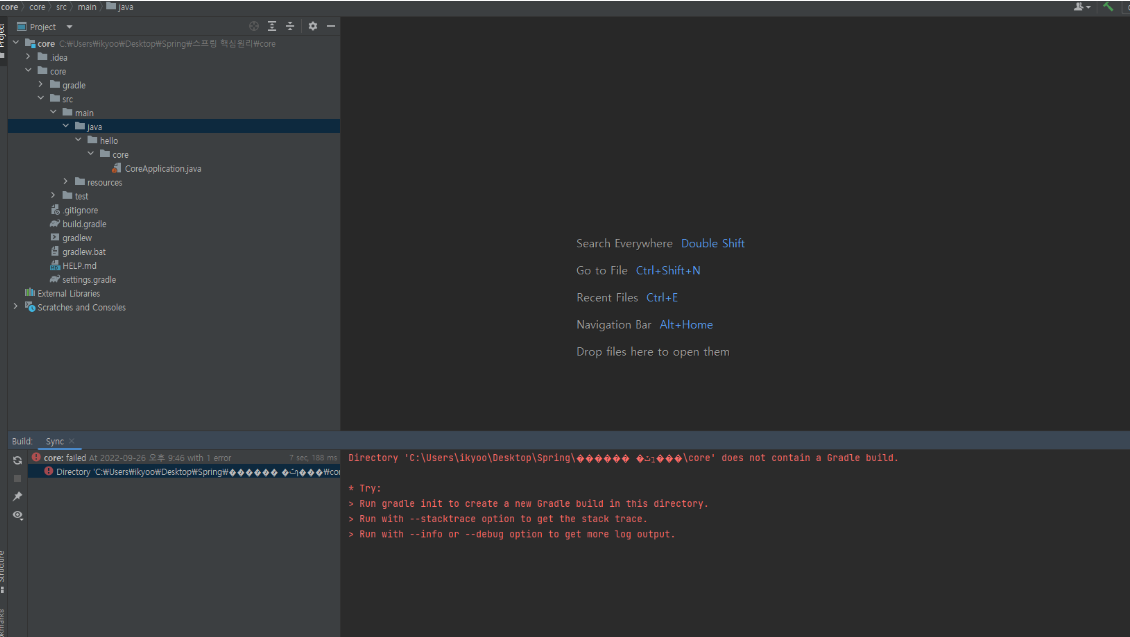Click the 'does not contain a Gradle build' error line
Viewport: 1130px width, 637px height.
point(623,458)
